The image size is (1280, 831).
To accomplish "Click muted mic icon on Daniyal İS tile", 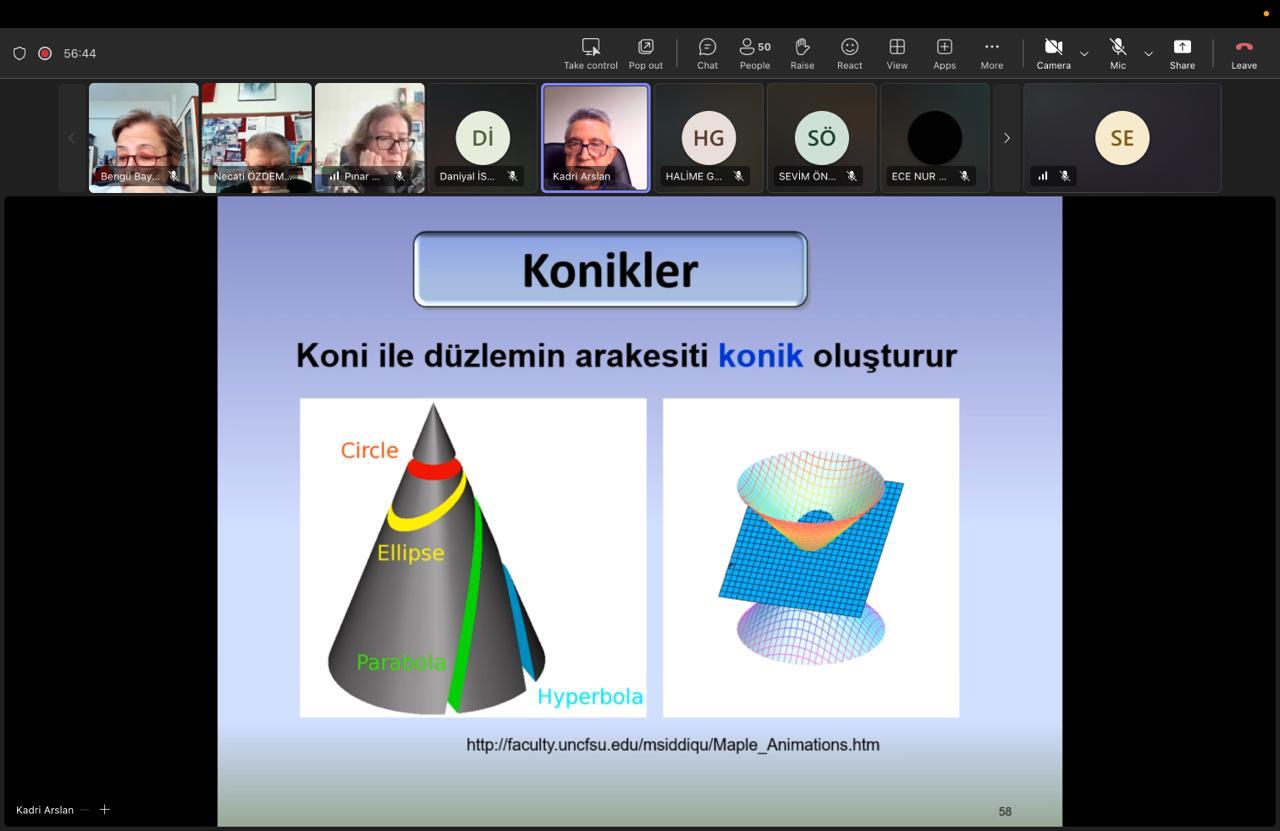I will tap(512, 176).
